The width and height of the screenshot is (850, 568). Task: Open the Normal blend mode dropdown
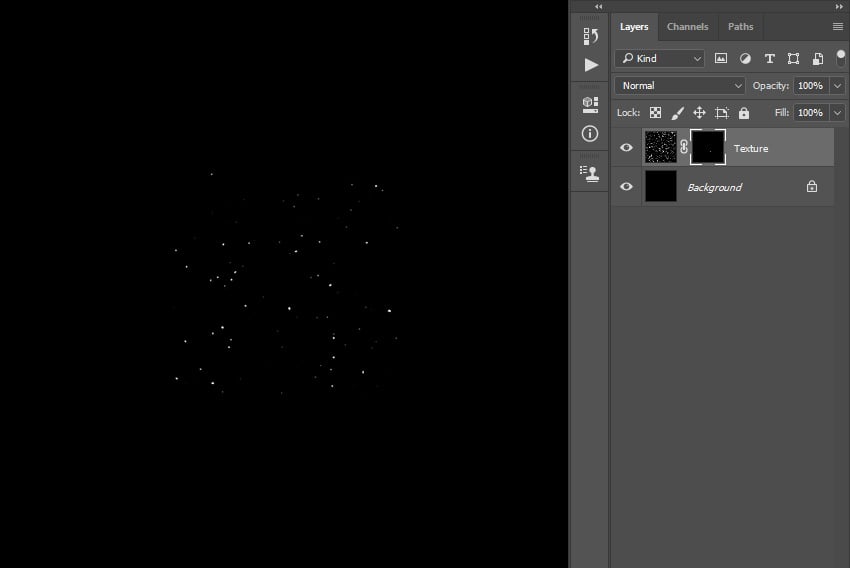680,86
